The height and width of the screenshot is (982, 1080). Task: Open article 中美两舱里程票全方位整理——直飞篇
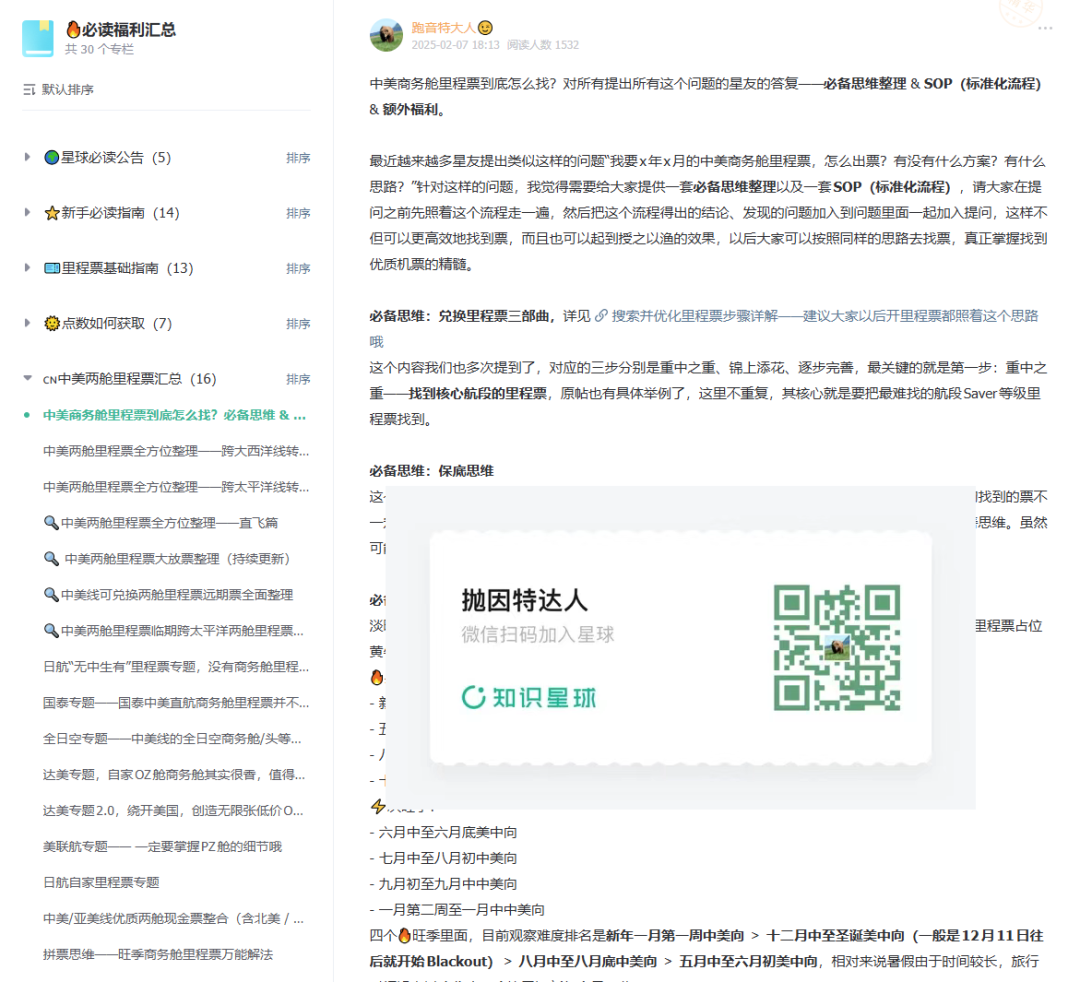click(x=160, y=523)
